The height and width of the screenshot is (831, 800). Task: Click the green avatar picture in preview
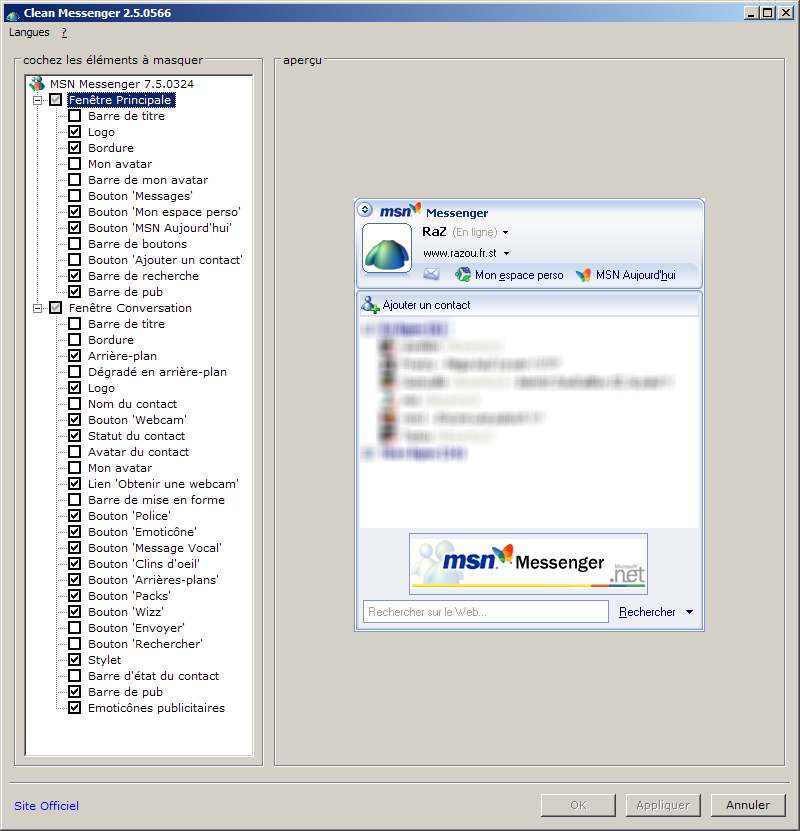(387, 248)
